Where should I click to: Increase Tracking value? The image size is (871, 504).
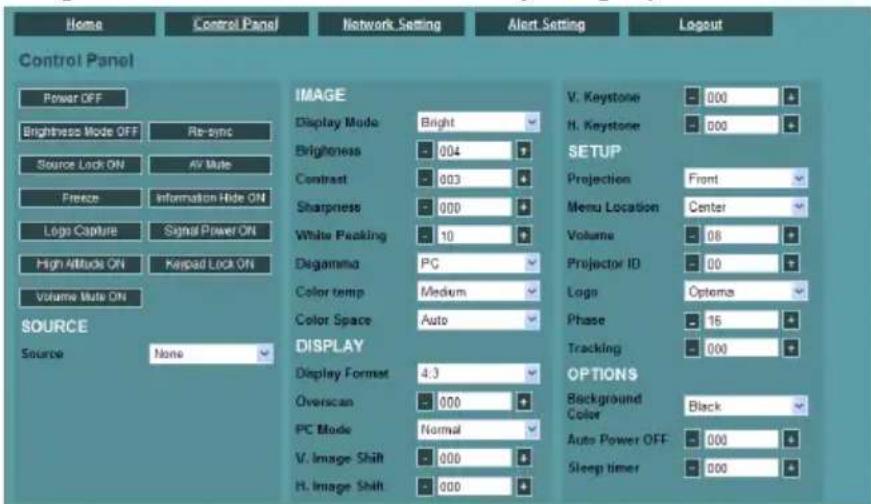tap(791, 348)
